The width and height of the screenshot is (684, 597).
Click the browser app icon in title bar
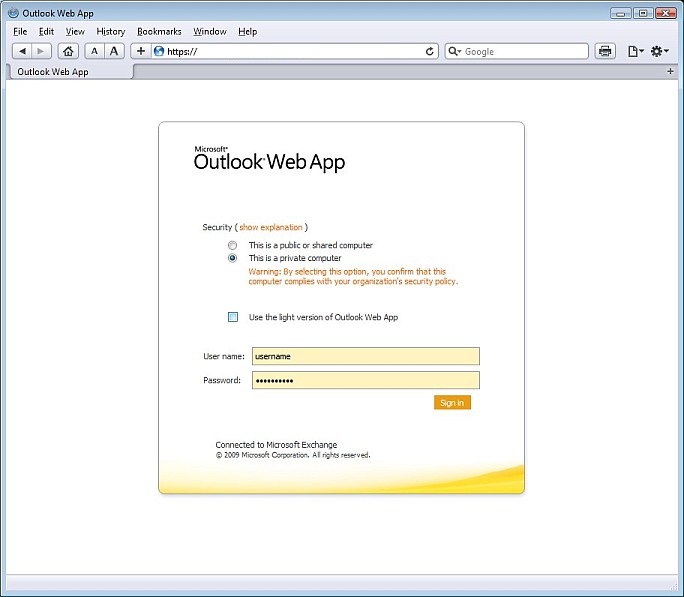14,13
